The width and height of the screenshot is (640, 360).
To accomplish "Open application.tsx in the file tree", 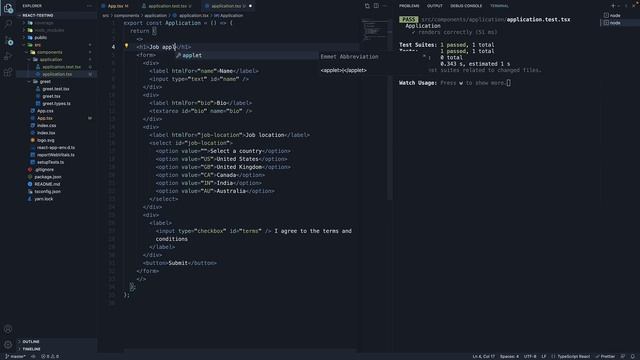I will 57,74.
